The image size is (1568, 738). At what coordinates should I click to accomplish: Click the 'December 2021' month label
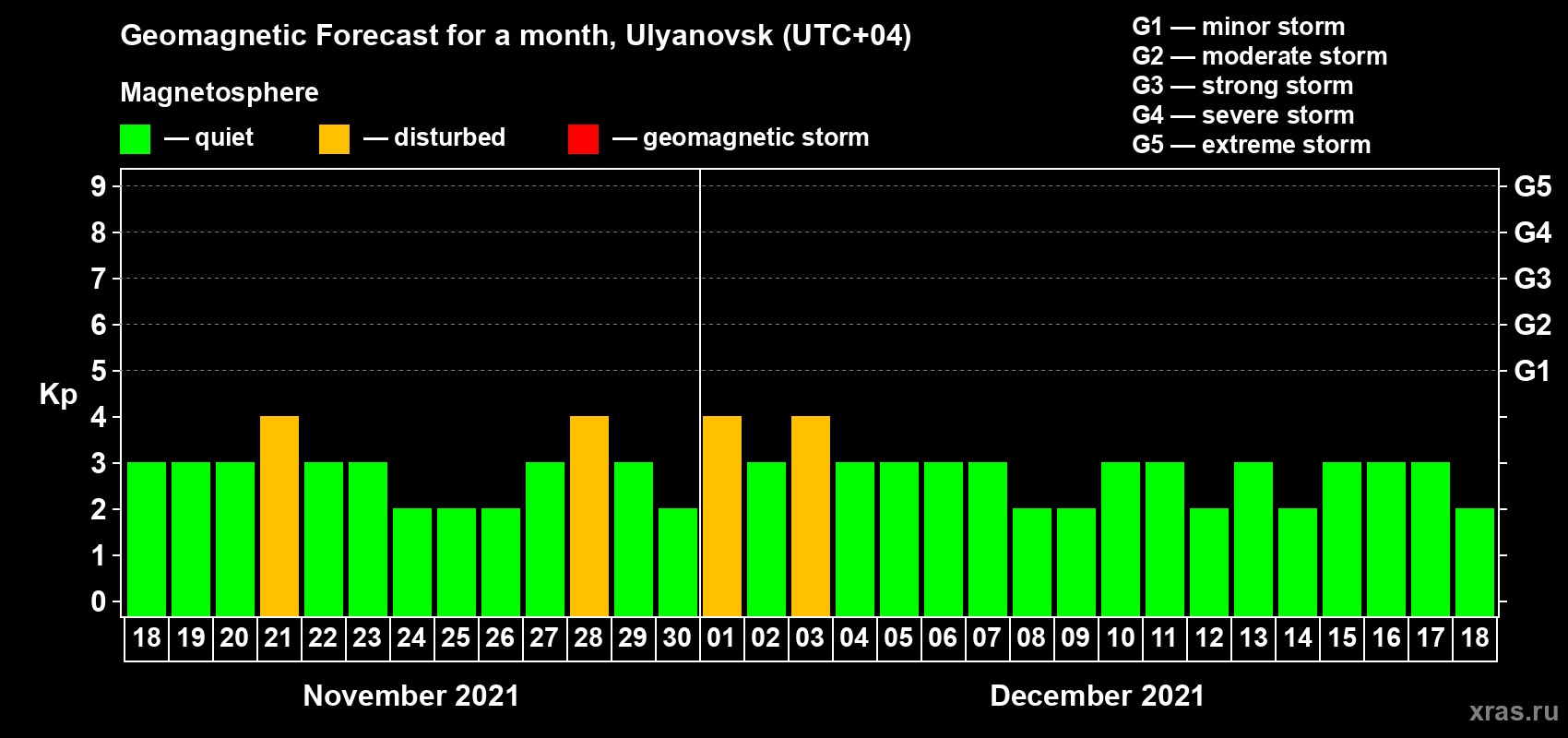point(1098,696)
